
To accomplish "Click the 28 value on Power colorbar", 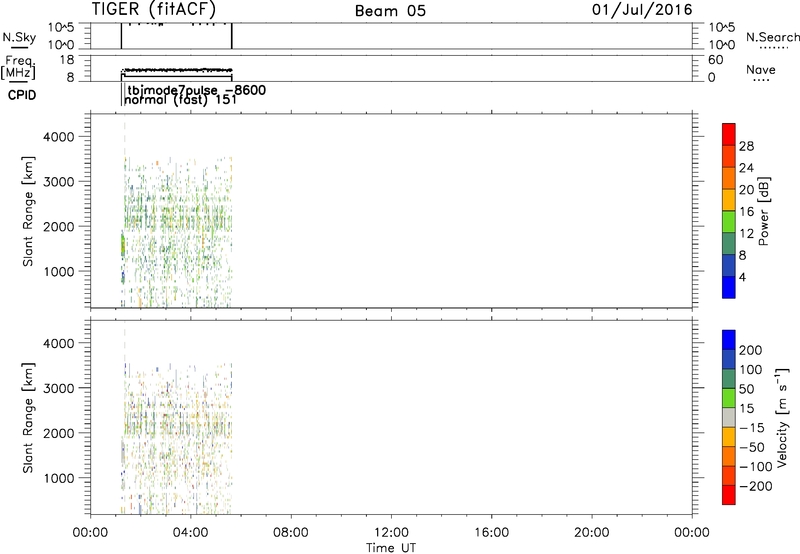I will click(x=746, y=146).
